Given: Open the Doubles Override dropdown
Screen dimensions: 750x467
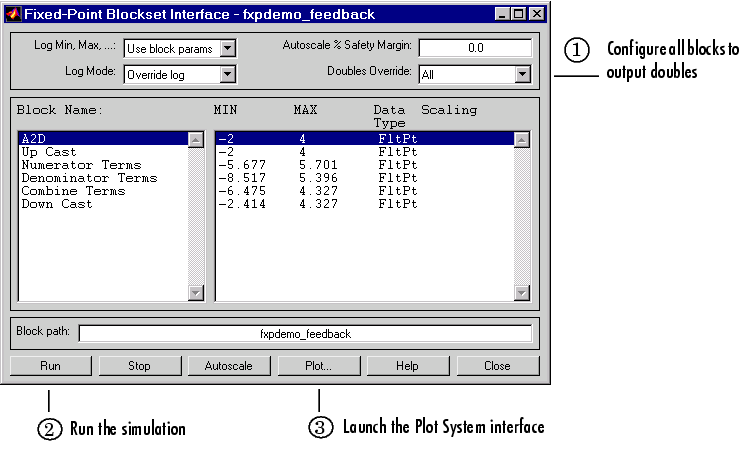Looking at the screenshot, I should click(522, 73).
